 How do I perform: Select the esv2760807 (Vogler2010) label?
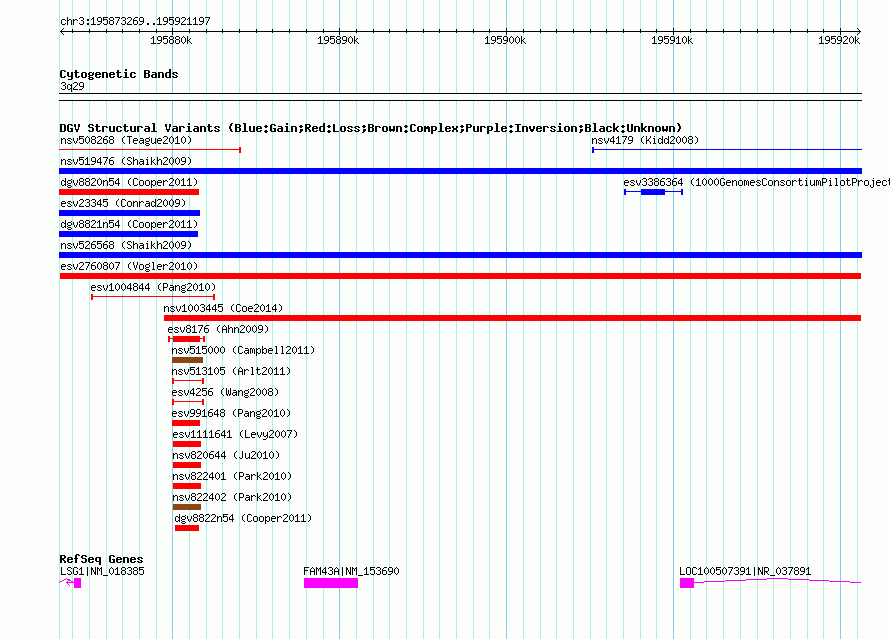coord(129,266)
